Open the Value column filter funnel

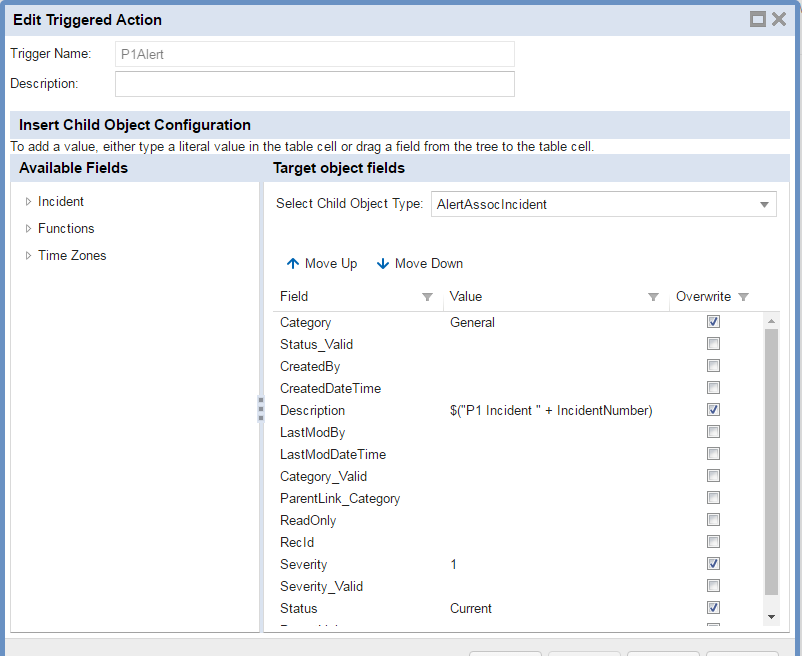coord(654,296)
